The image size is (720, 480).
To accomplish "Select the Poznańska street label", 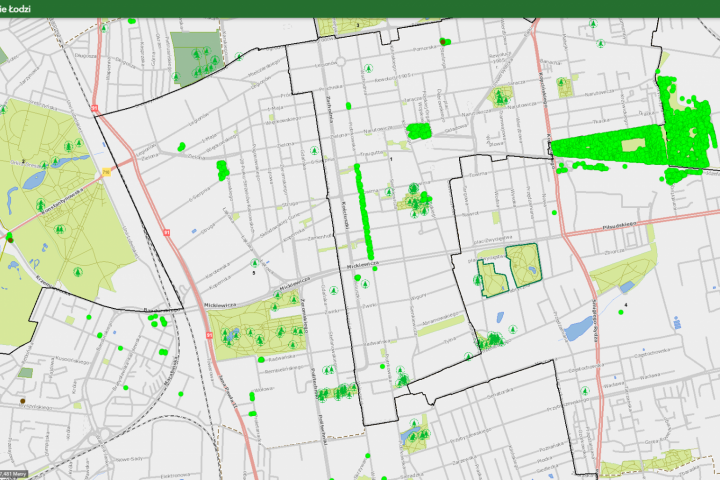I will pyautogui.click(x=550, y=446).
